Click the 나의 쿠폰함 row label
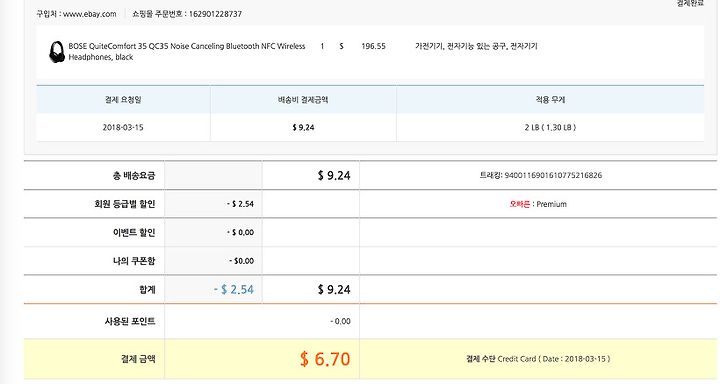Screen dimensions: 720x384 134,261
